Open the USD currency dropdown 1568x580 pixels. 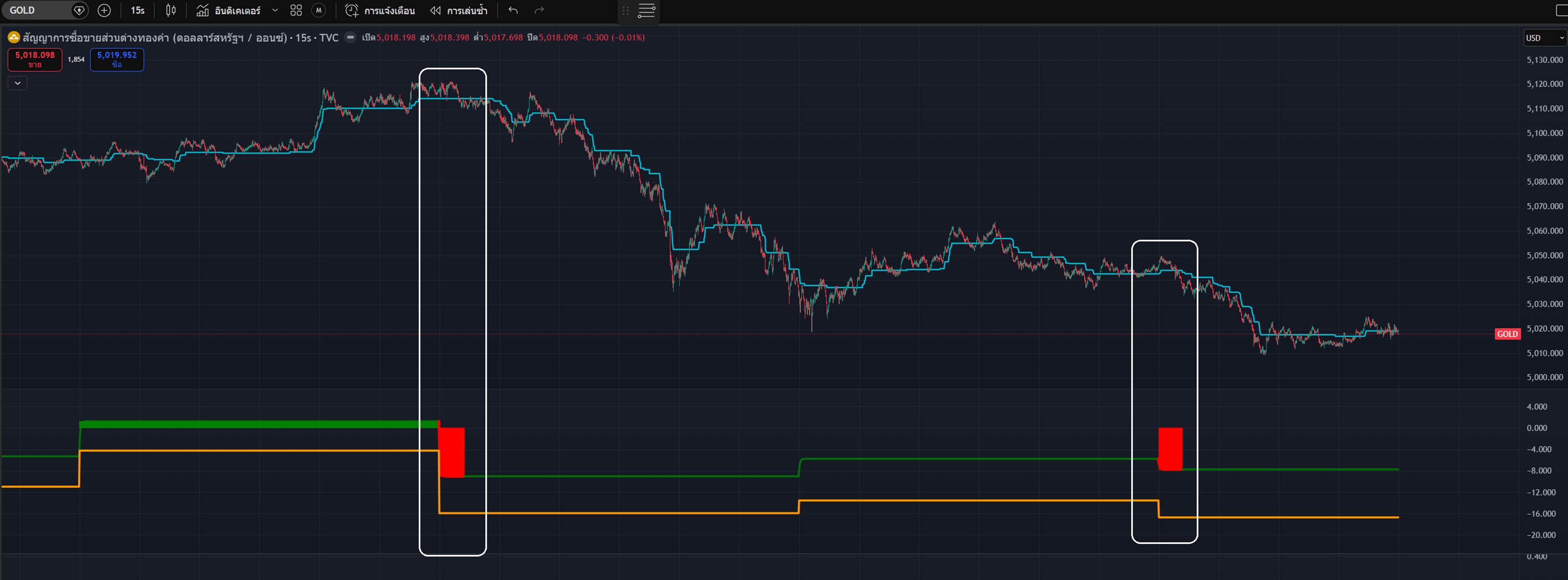(x=1544, y=38)
